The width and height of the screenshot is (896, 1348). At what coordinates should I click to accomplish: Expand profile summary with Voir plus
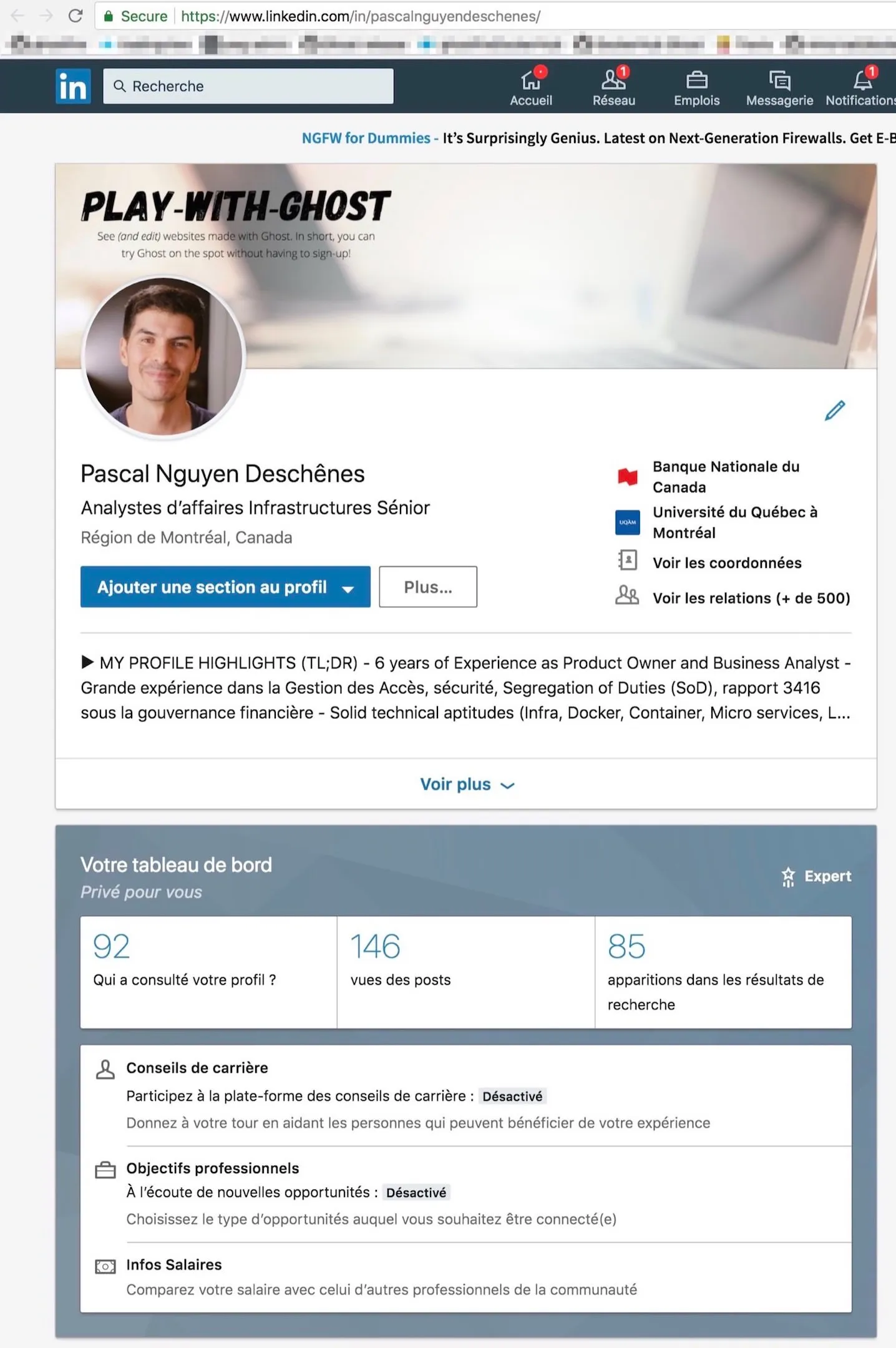[x=467, y=784]
